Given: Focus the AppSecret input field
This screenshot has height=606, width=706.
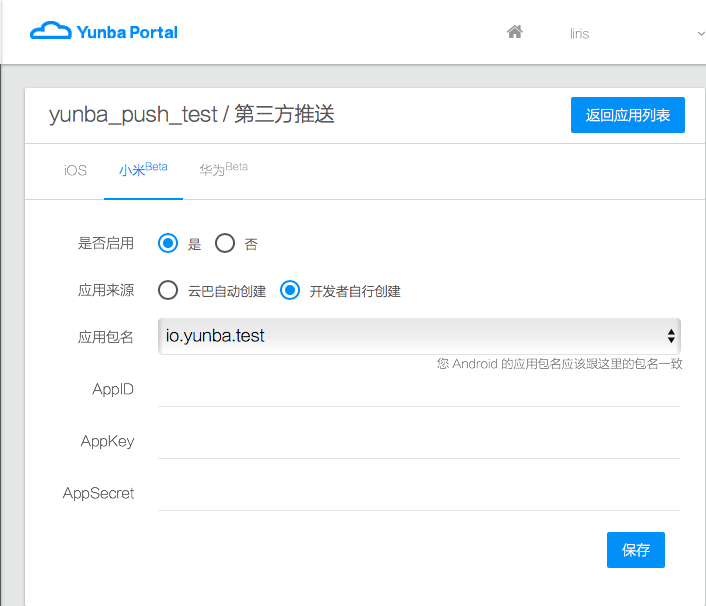Looking at the screenshot, I should (419, 493).
